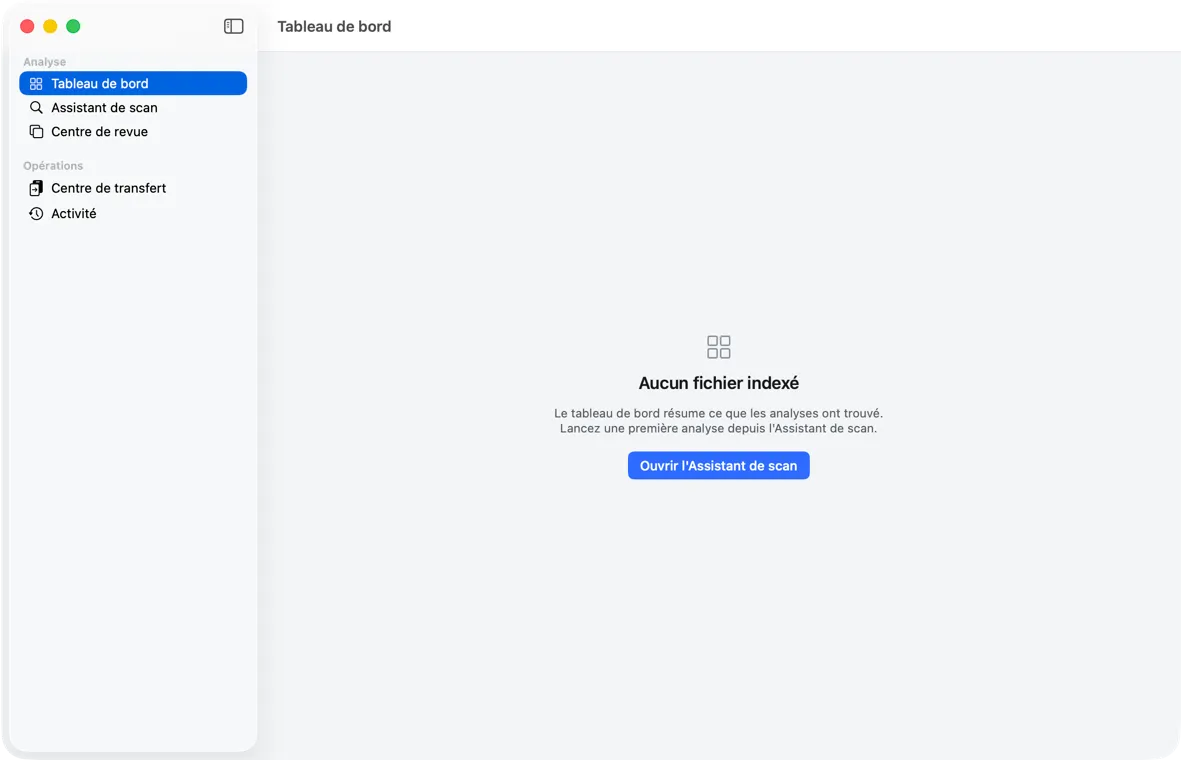Image resolution: width=1181 pixels, height=760 pixels.
Task: Click the Centre de revue stacked-squares icon
Action: click(x=36, y=132)
